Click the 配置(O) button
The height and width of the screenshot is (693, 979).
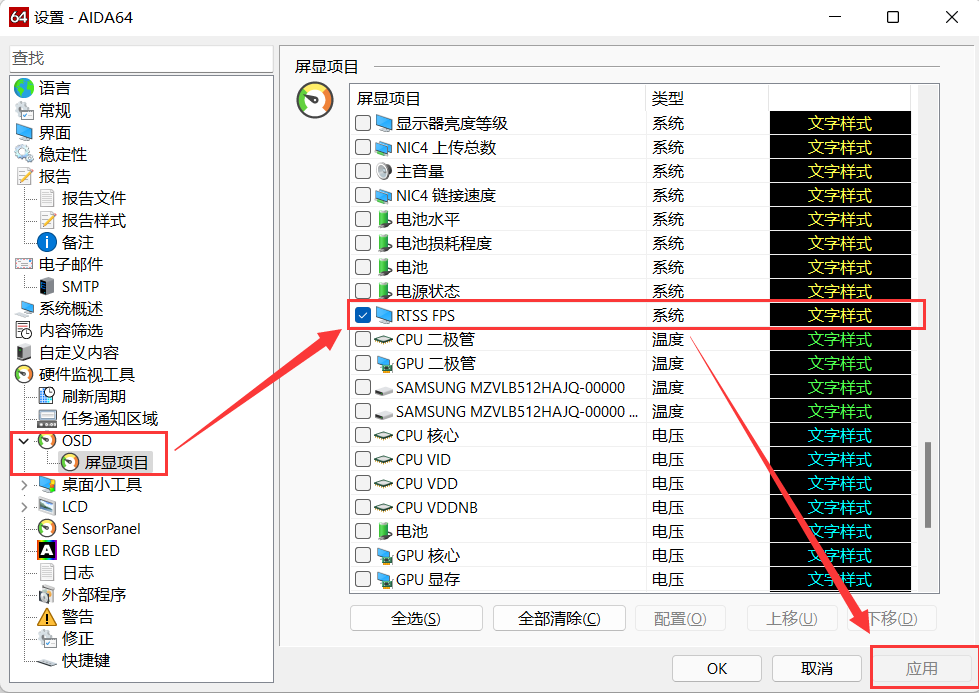coord(680,619)
